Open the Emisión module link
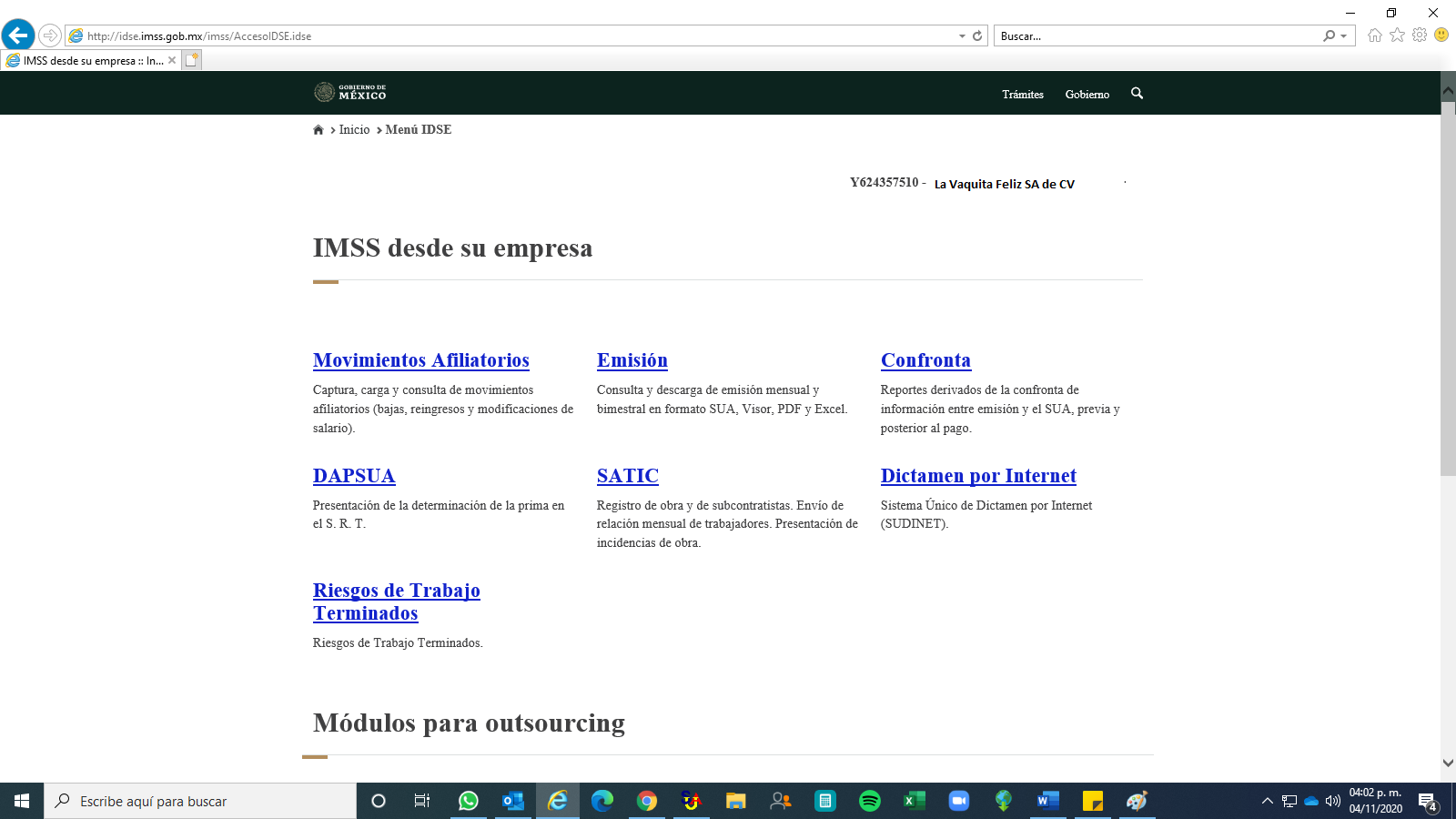This screenshot has width=1456, height=819. pos(632,360)
